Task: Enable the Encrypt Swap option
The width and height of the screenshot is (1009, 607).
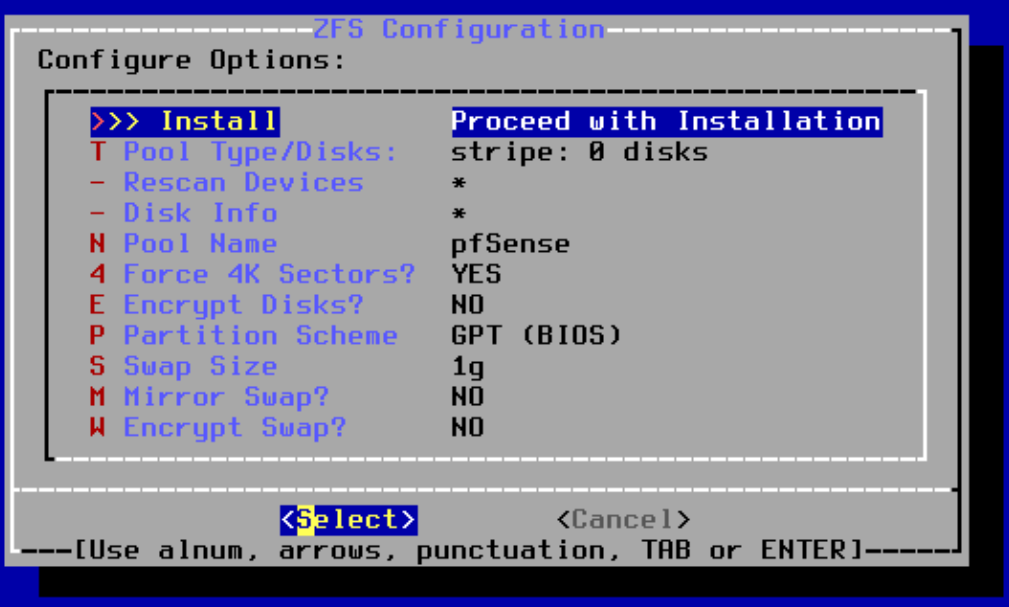Action: [234, 428]
